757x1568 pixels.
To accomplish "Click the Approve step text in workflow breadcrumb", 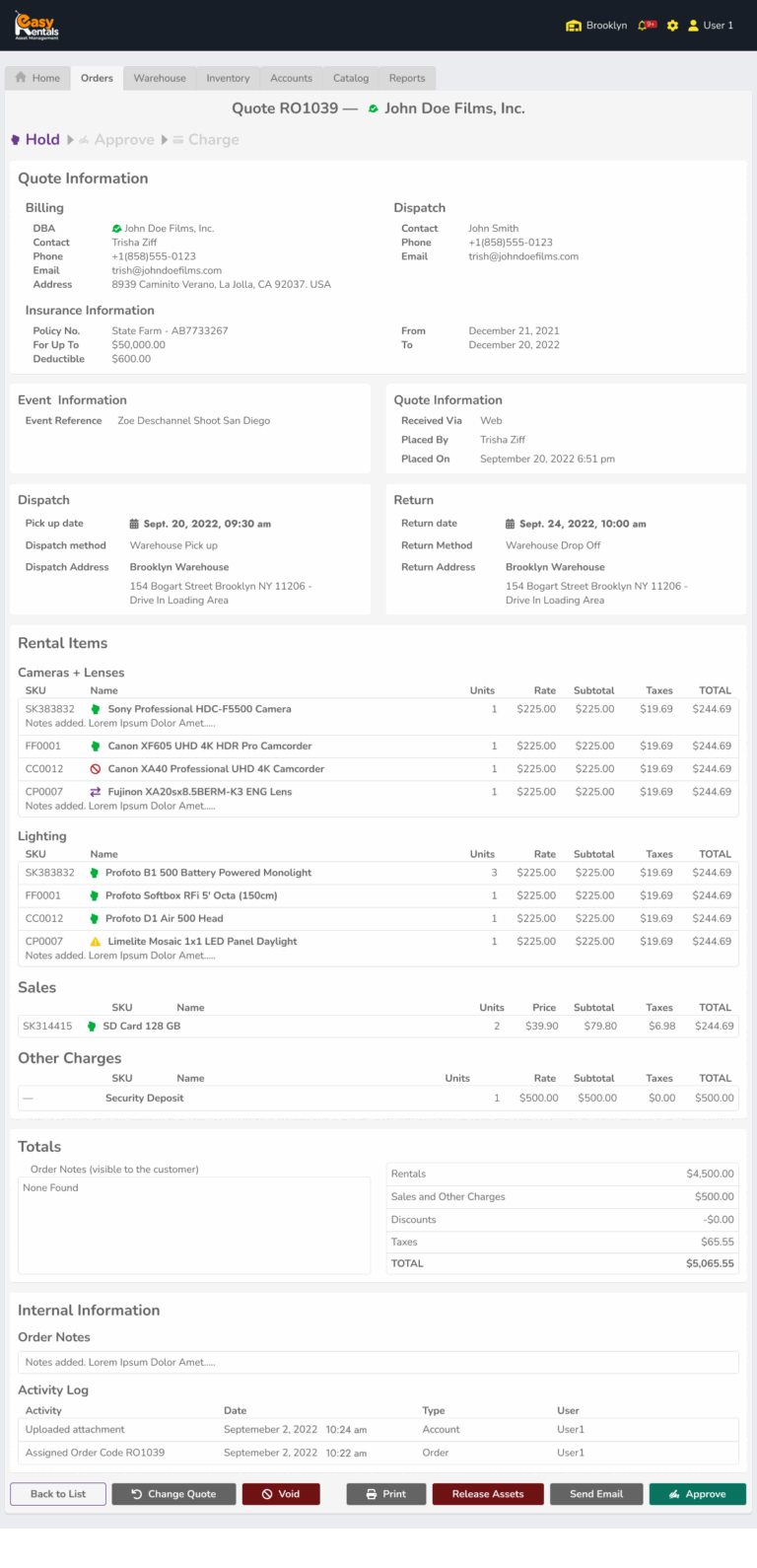I will (124, 140).
